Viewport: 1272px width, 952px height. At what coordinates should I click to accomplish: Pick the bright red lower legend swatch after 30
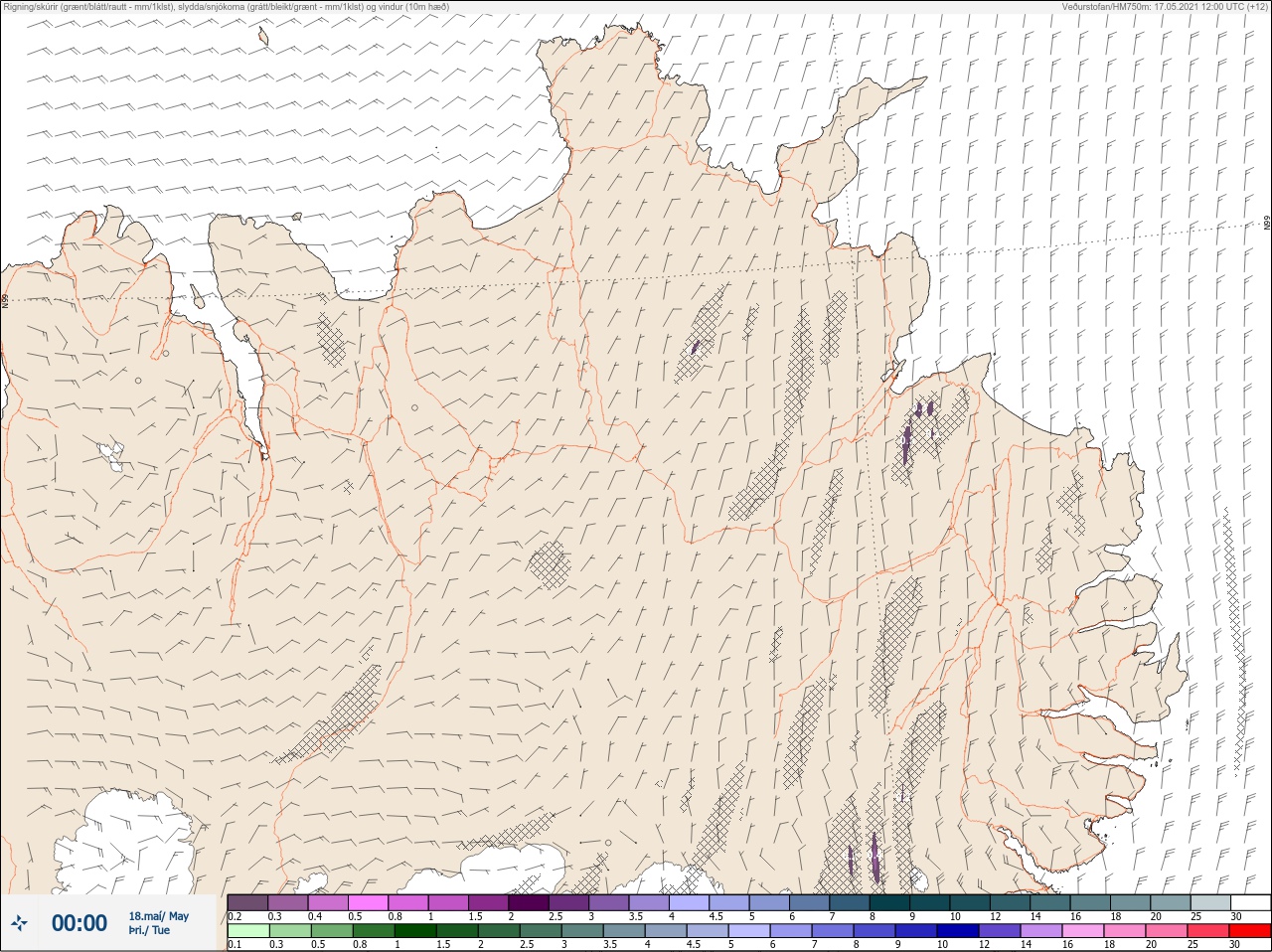1250,931
